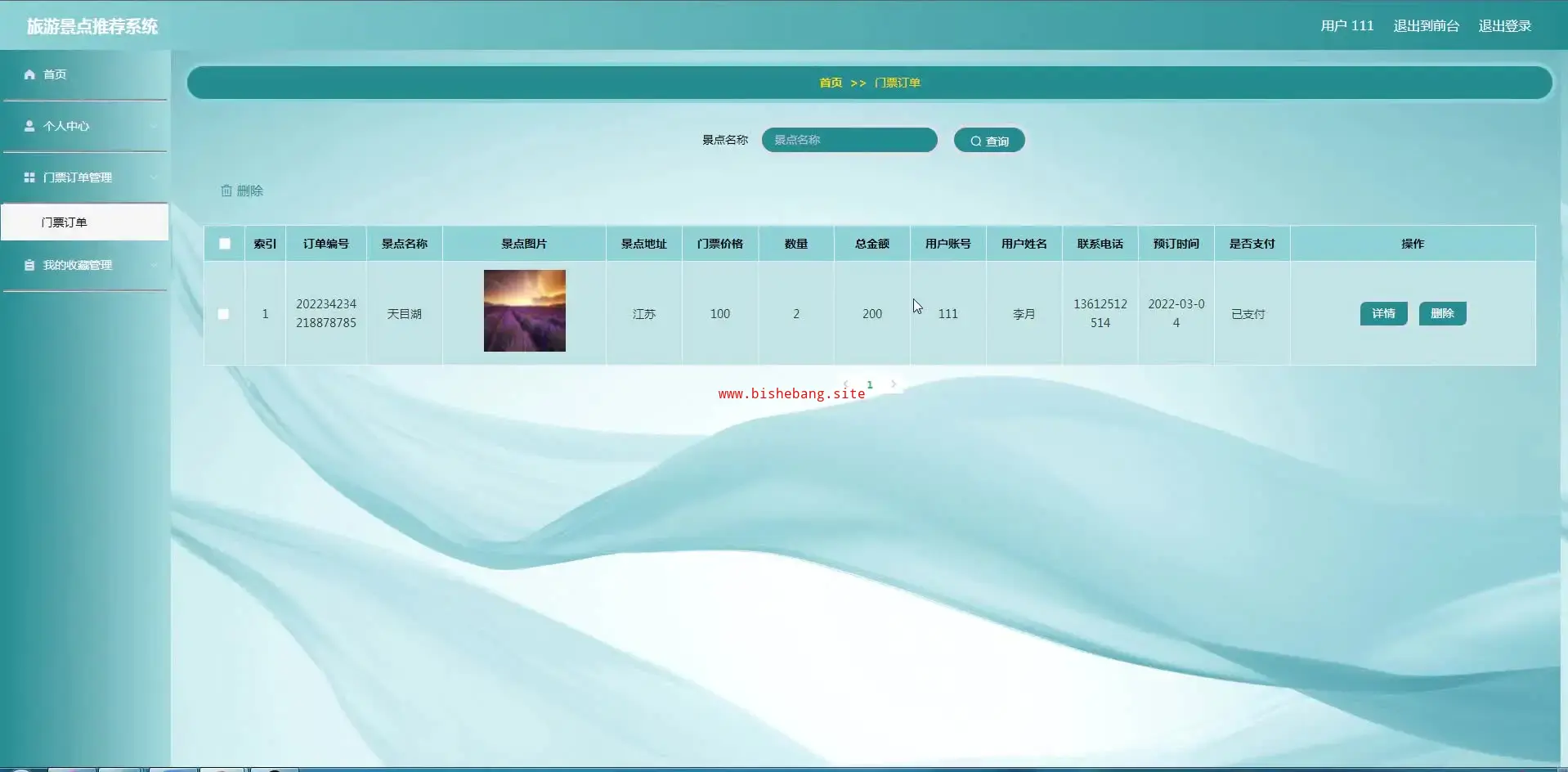Click the 联系电话 column header

coord(1100,244)
